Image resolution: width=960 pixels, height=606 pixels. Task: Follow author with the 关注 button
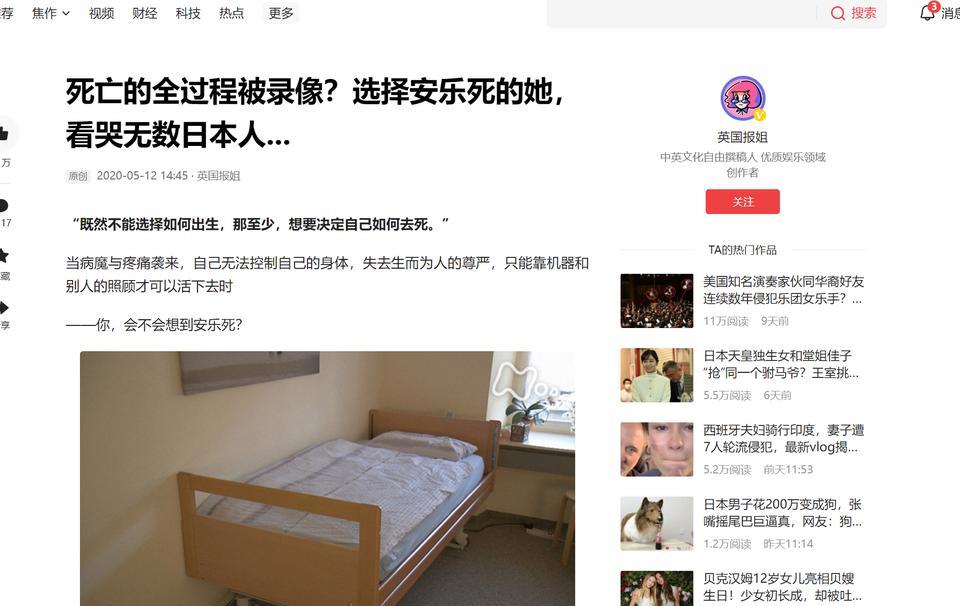743,201
